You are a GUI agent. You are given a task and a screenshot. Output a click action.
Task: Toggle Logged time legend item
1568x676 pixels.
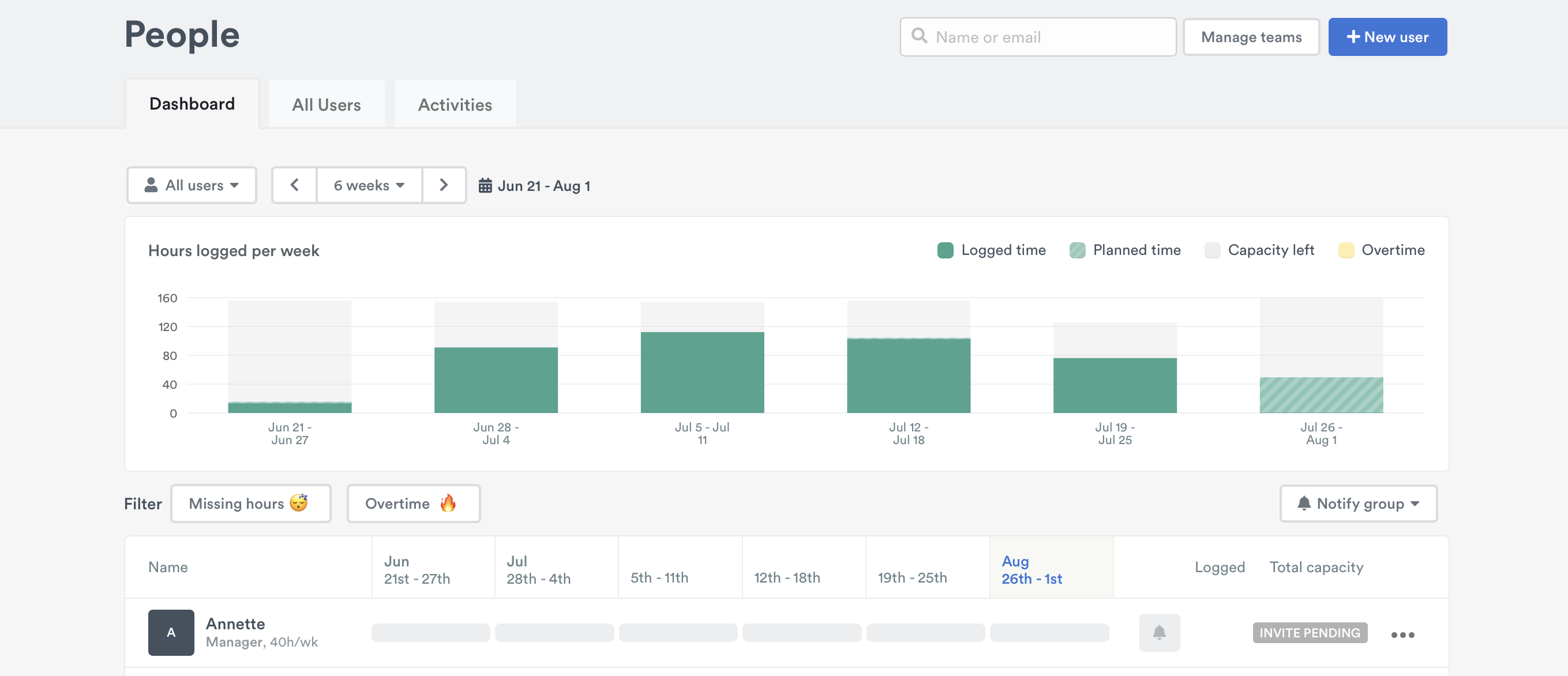(992, 250)
